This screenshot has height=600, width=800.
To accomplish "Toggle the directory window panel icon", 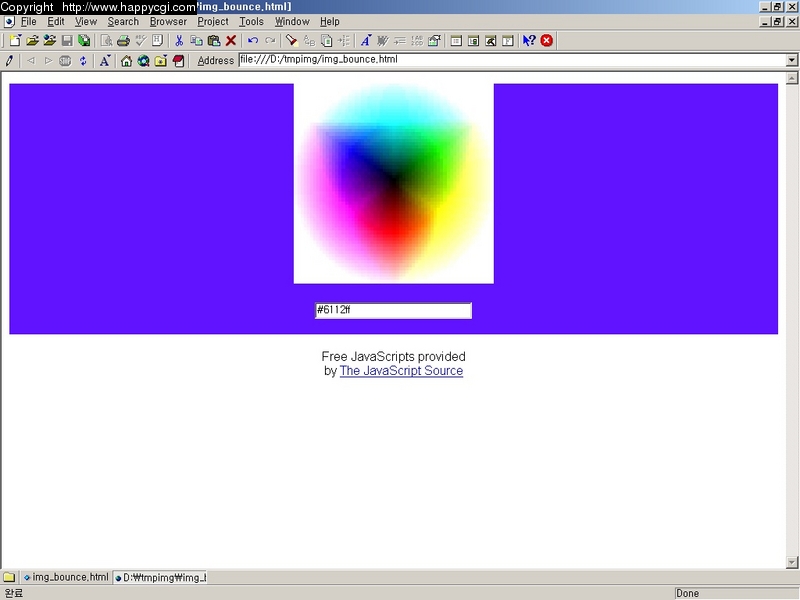I will (x=473, y=40).
